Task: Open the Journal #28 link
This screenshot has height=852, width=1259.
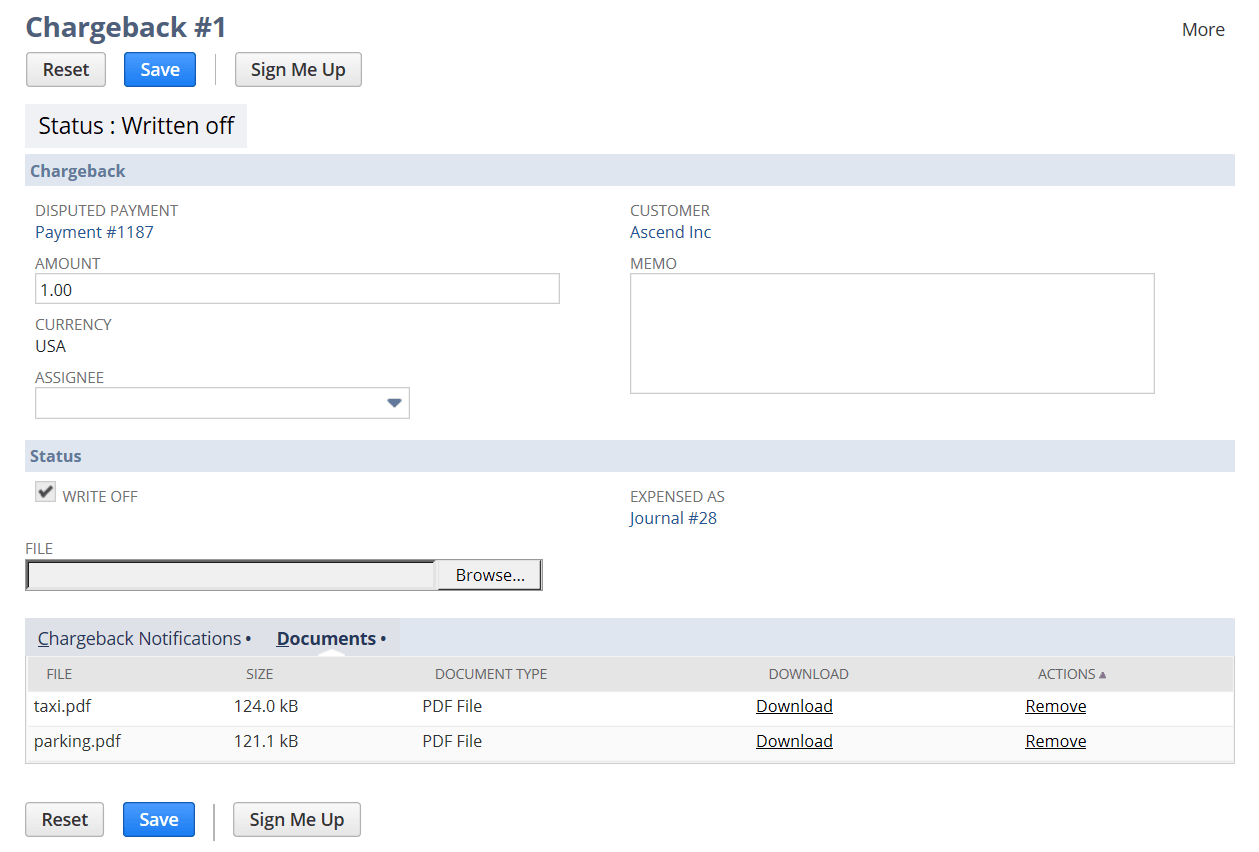Action: coord(673,519)
